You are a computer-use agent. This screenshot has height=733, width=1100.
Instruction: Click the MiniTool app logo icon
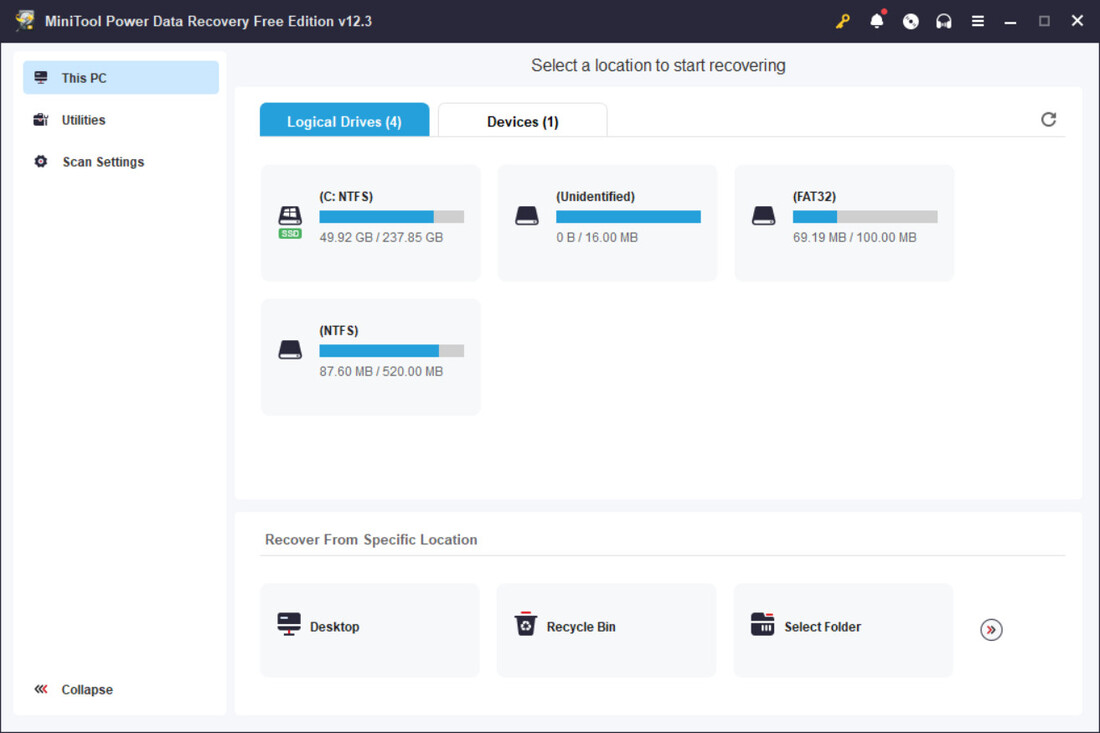[x=25, y=20]
